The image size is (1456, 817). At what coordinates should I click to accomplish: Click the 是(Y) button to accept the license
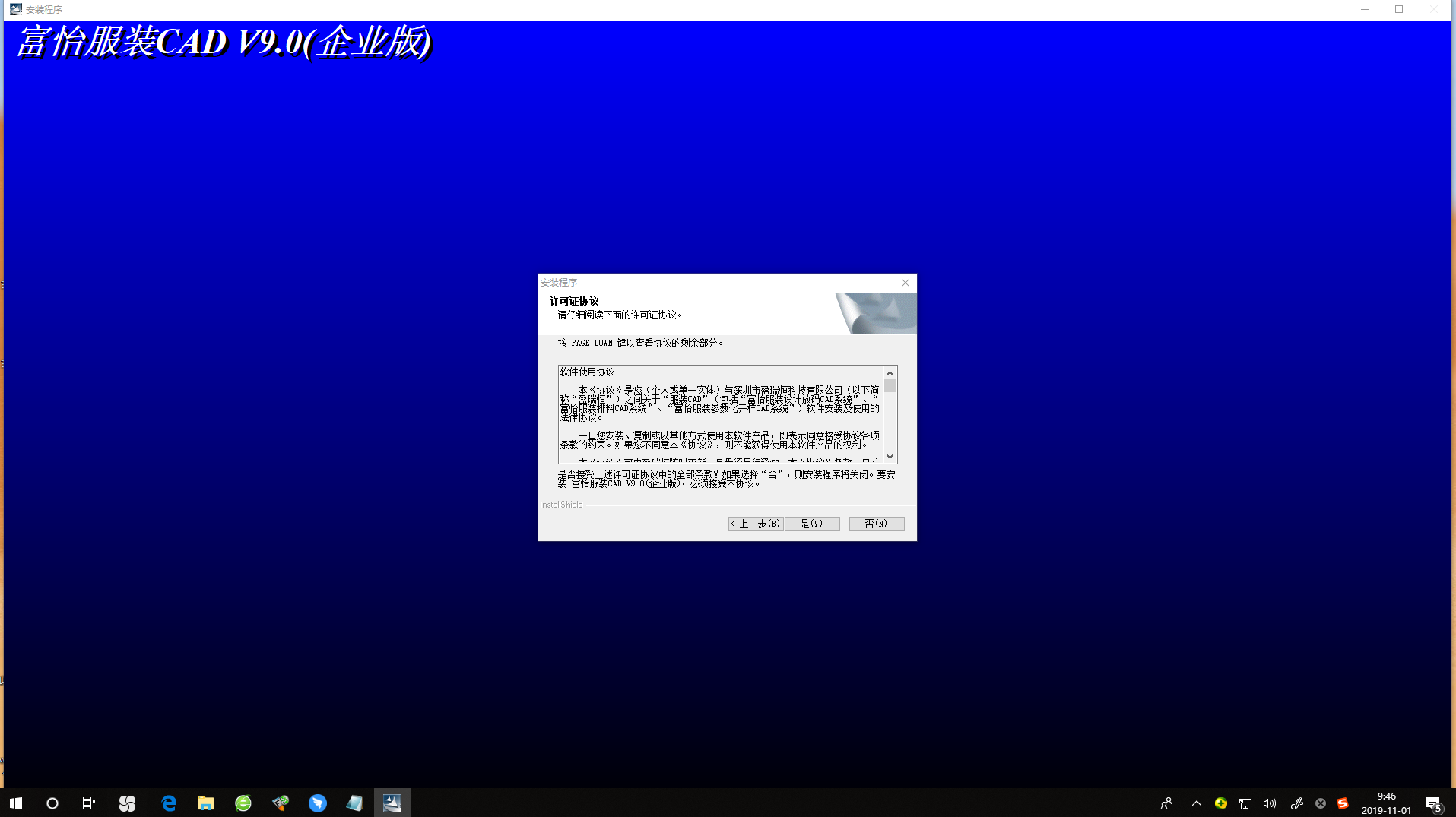tap(811, 524)
